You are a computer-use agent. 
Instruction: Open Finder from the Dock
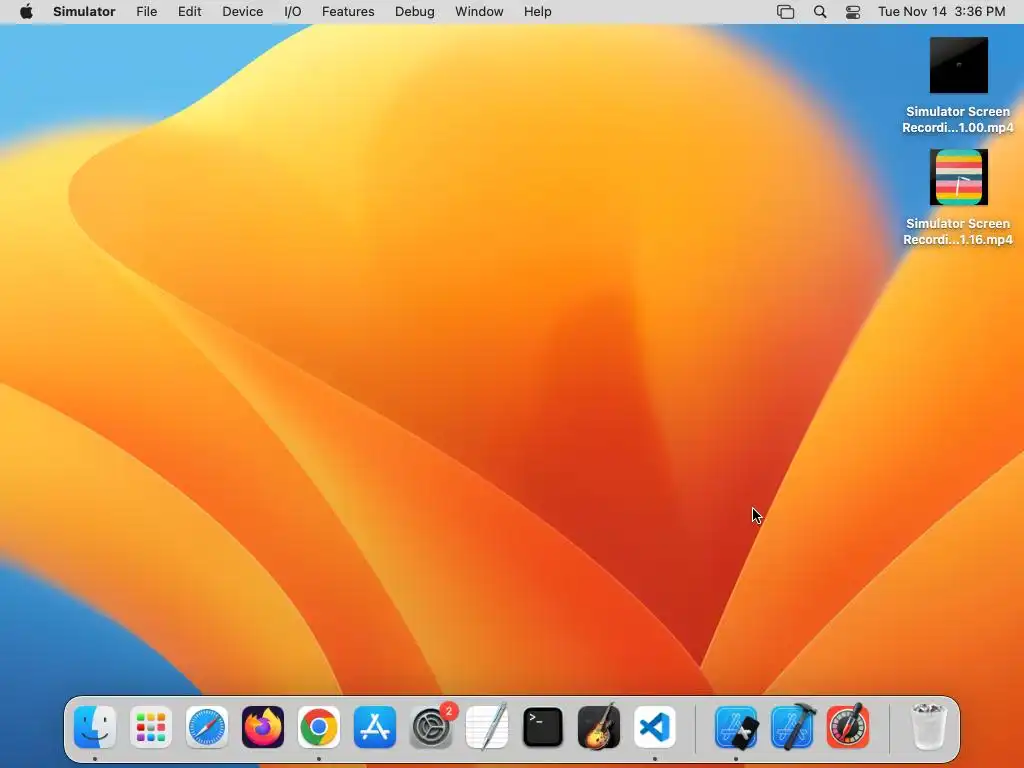coord(95,727)
